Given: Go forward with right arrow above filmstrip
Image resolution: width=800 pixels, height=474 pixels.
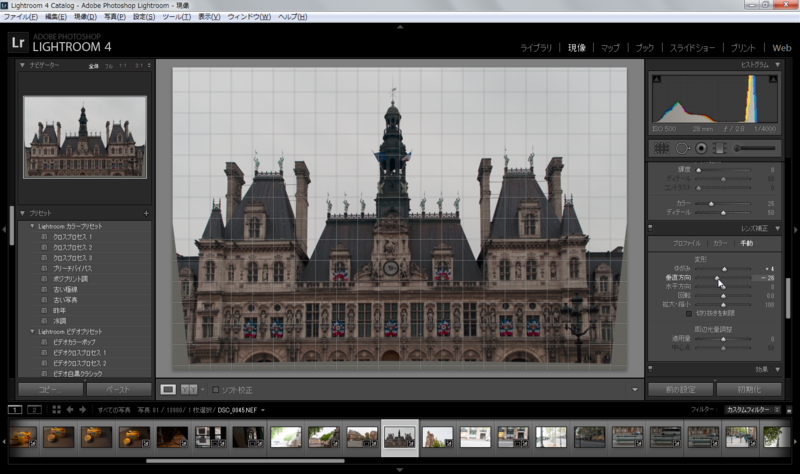Looking at the screenshot, I should (x=83, y=409).
